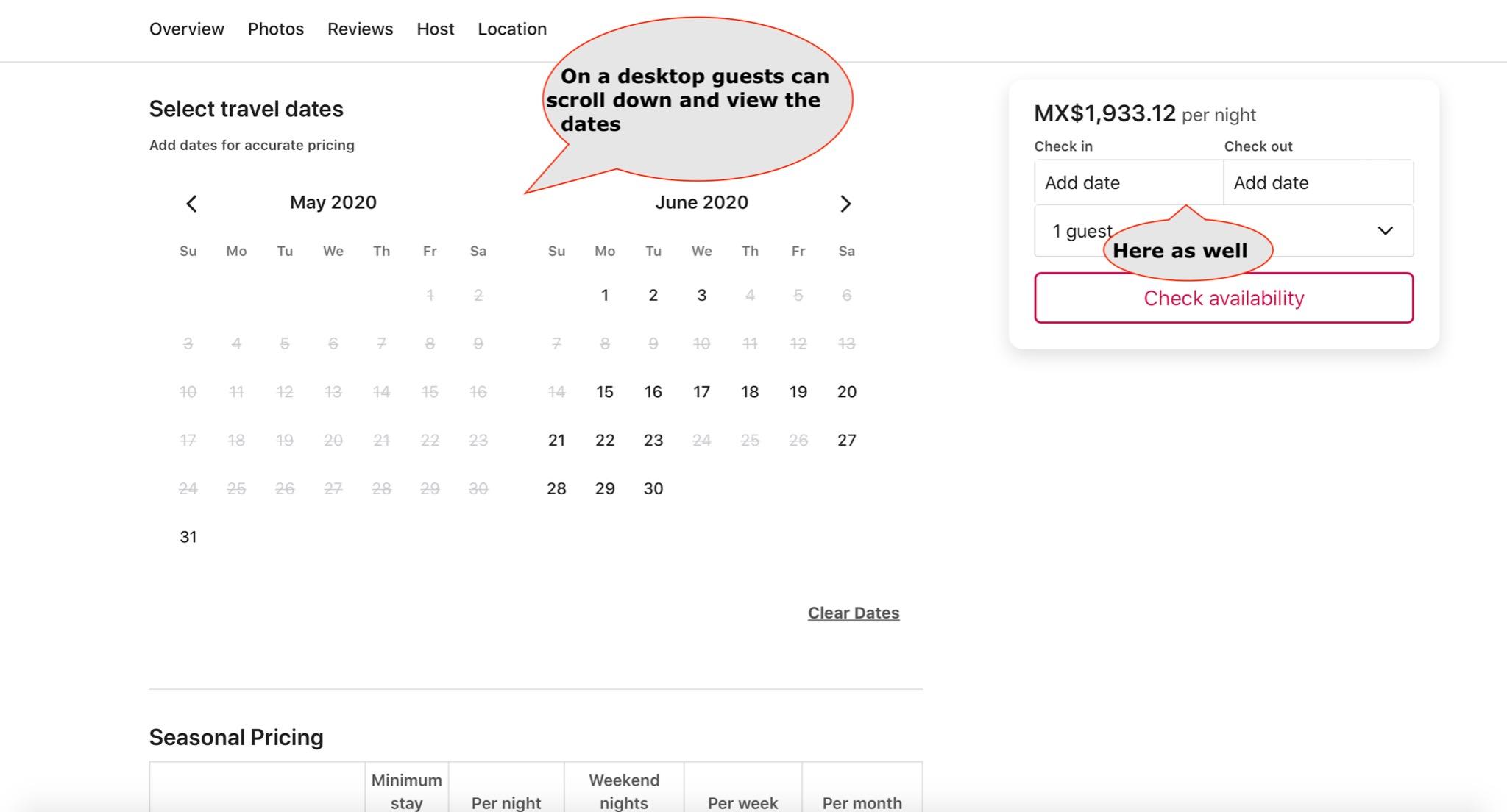Open the Location tab
This screenshot has width=1507, height=812.
pos(511,29)
